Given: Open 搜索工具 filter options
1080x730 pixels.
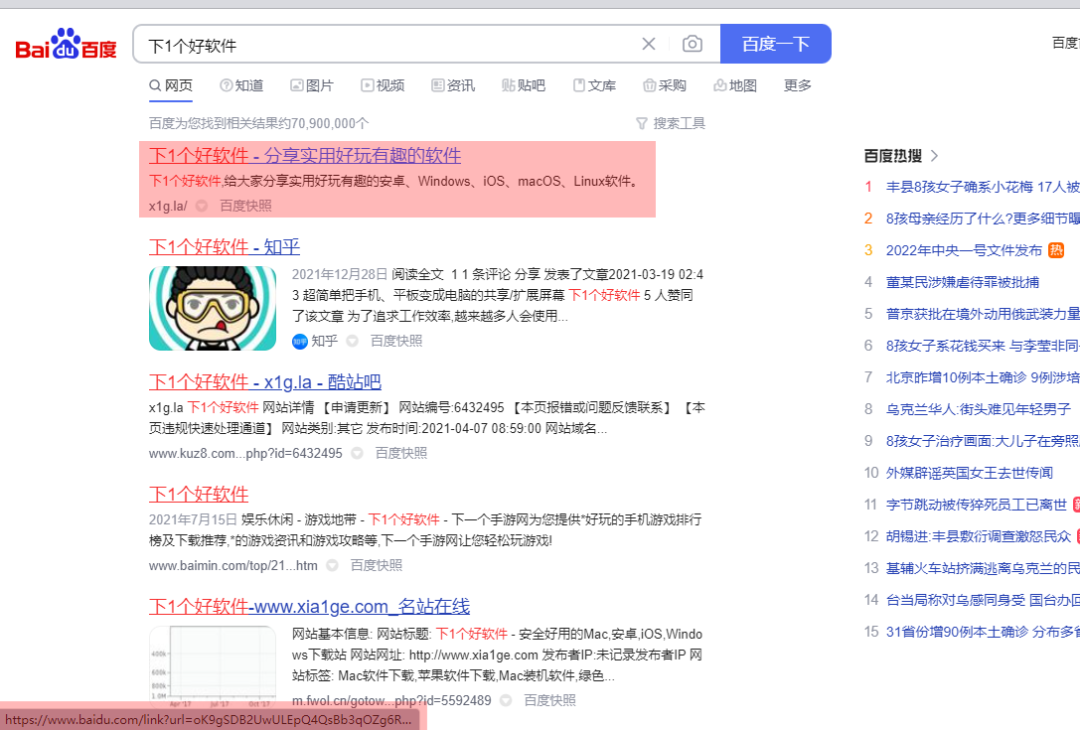Looking at the screenshot, I should tap(670, 123).
